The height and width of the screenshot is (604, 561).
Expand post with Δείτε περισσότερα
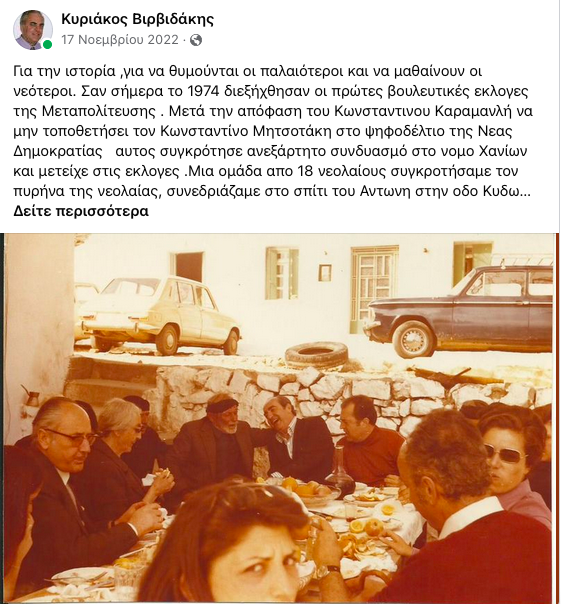click(x=81, y=211)
